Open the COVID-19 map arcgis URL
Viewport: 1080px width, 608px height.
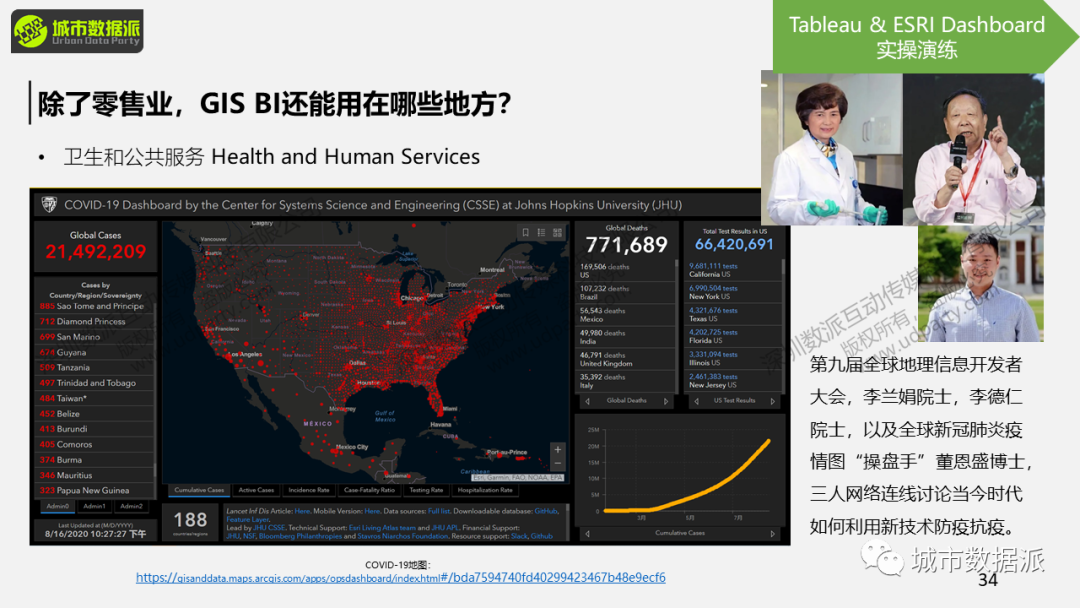400,578
